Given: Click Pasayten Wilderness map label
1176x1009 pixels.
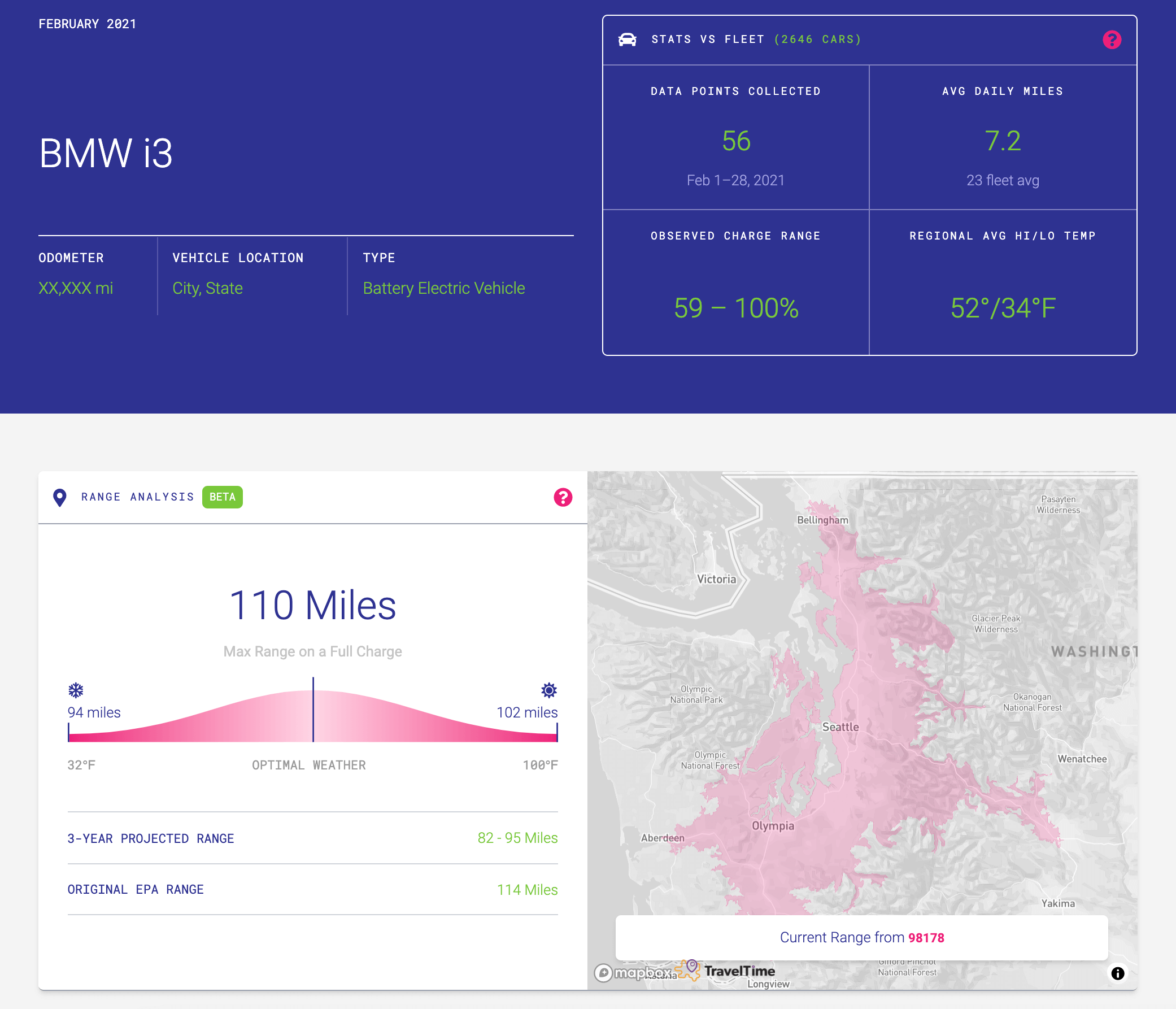Looking at the screenshot, I should tap(1058, 505).
